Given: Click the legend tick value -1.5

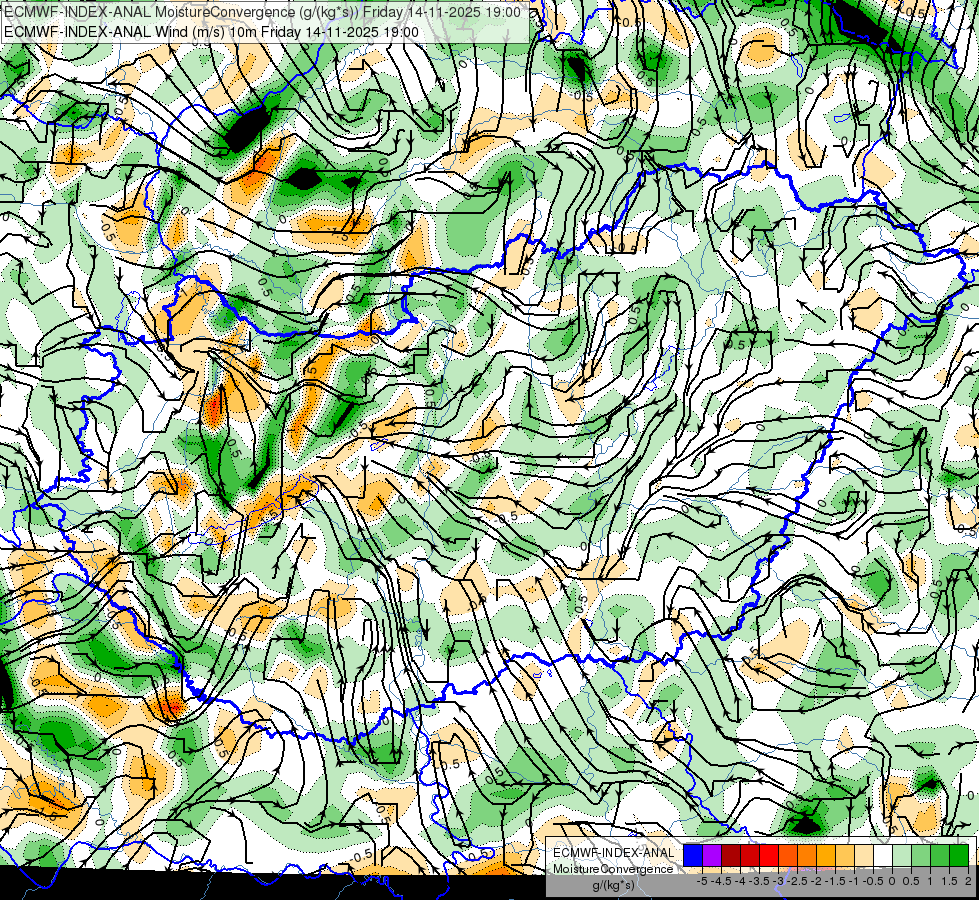Looking at the screenshot, I should (835, 881).
